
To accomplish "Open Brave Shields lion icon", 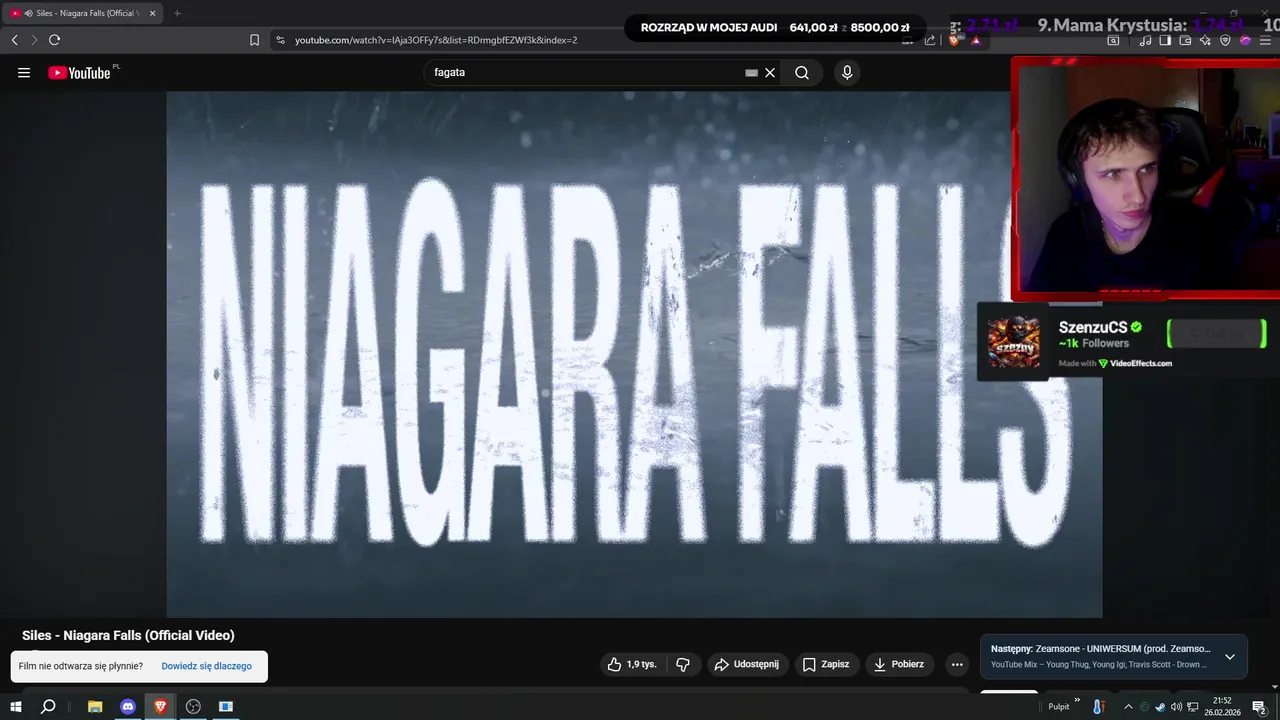I will coord(954,40).
